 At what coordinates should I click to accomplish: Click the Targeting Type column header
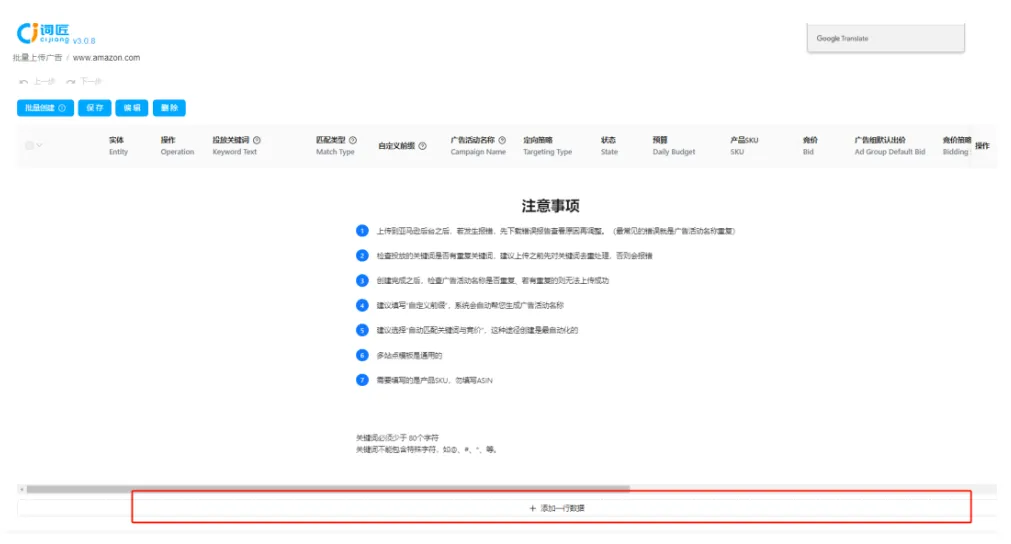click(547, 146)
